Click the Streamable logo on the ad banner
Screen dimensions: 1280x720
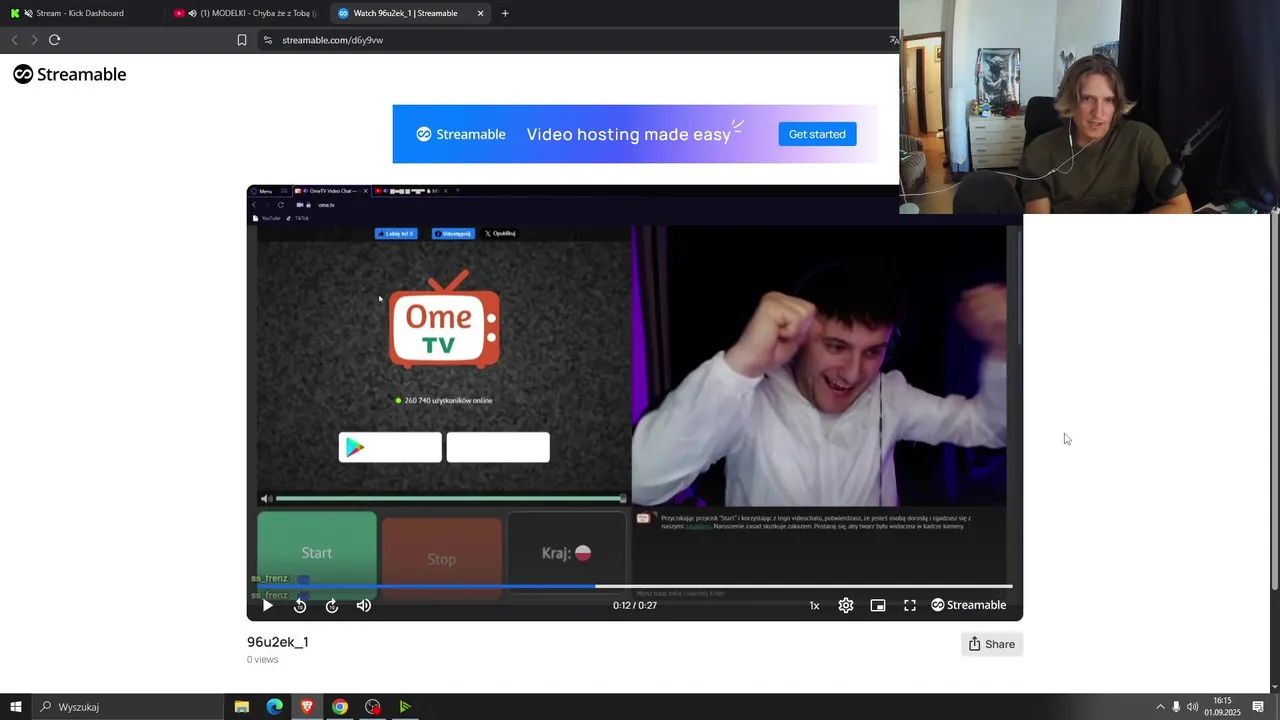pyautogui.click(x=461, y=134)
